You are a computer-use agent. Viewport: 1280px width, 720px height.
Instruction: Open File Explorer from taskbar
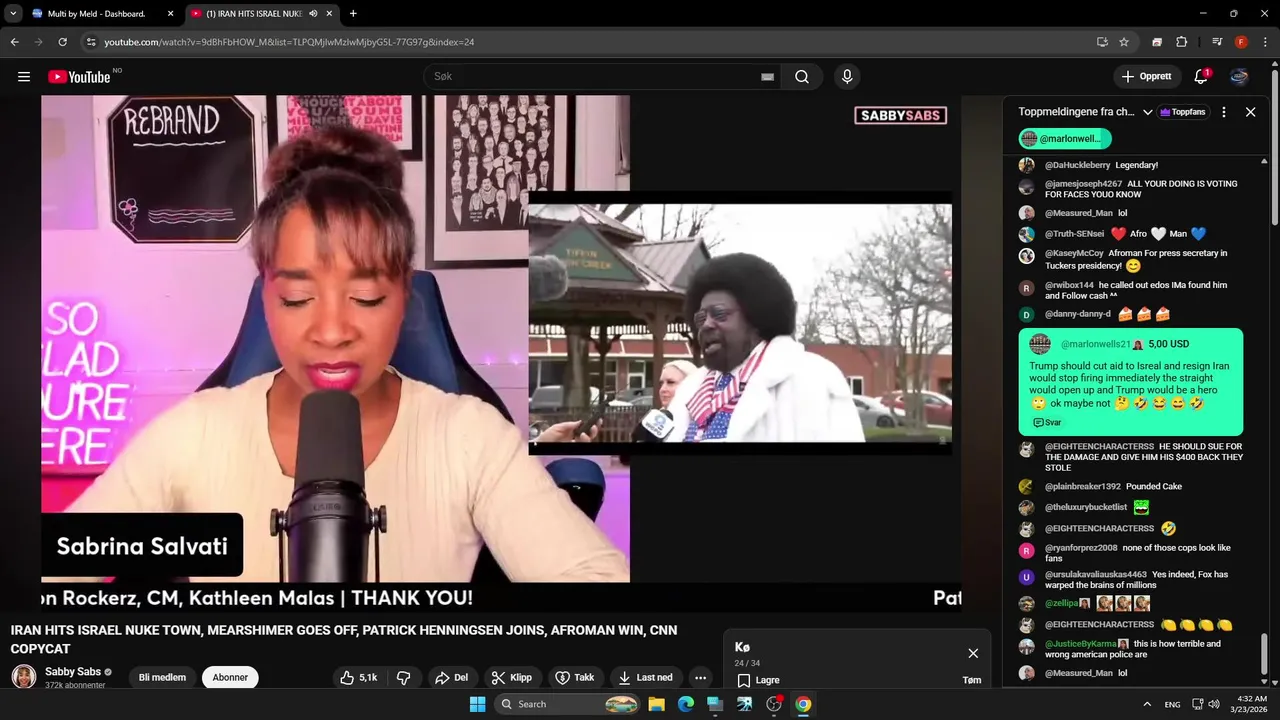[x=656, y=704]
